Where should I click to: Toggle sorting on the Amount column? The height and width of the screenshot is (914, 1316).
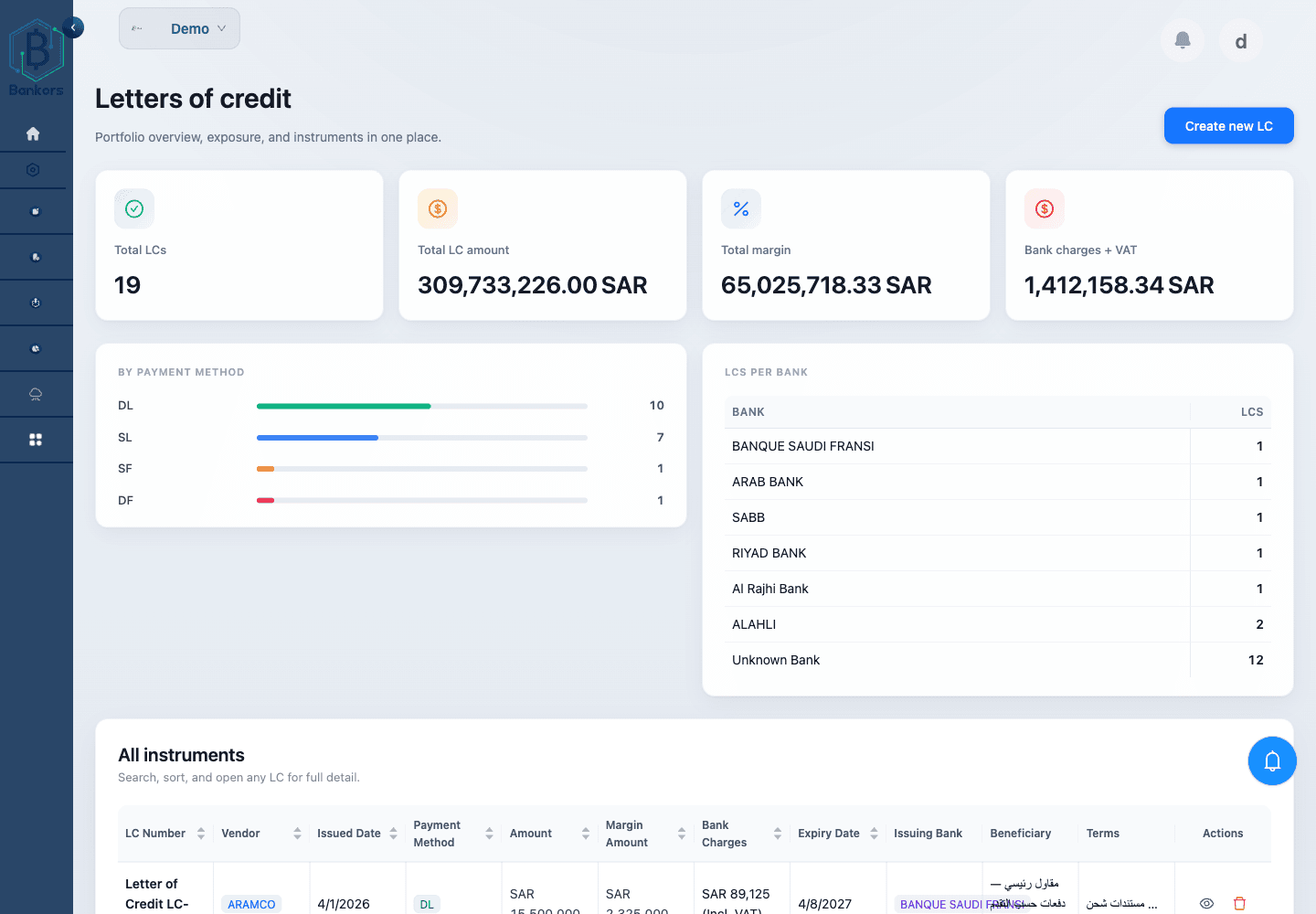pyautogui.click(x=586, y=833)
